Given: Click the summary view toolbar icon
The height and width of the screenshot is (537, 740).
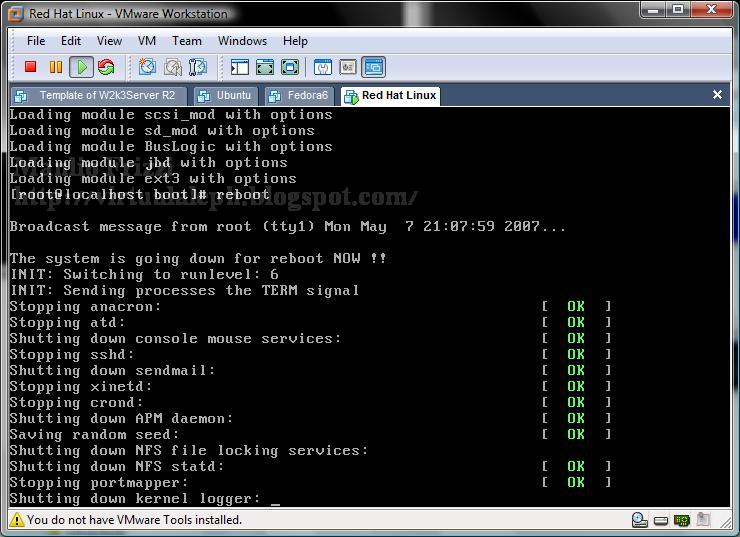Looking at the screenshot, I should pyautogui.click(x=323, y=67).
